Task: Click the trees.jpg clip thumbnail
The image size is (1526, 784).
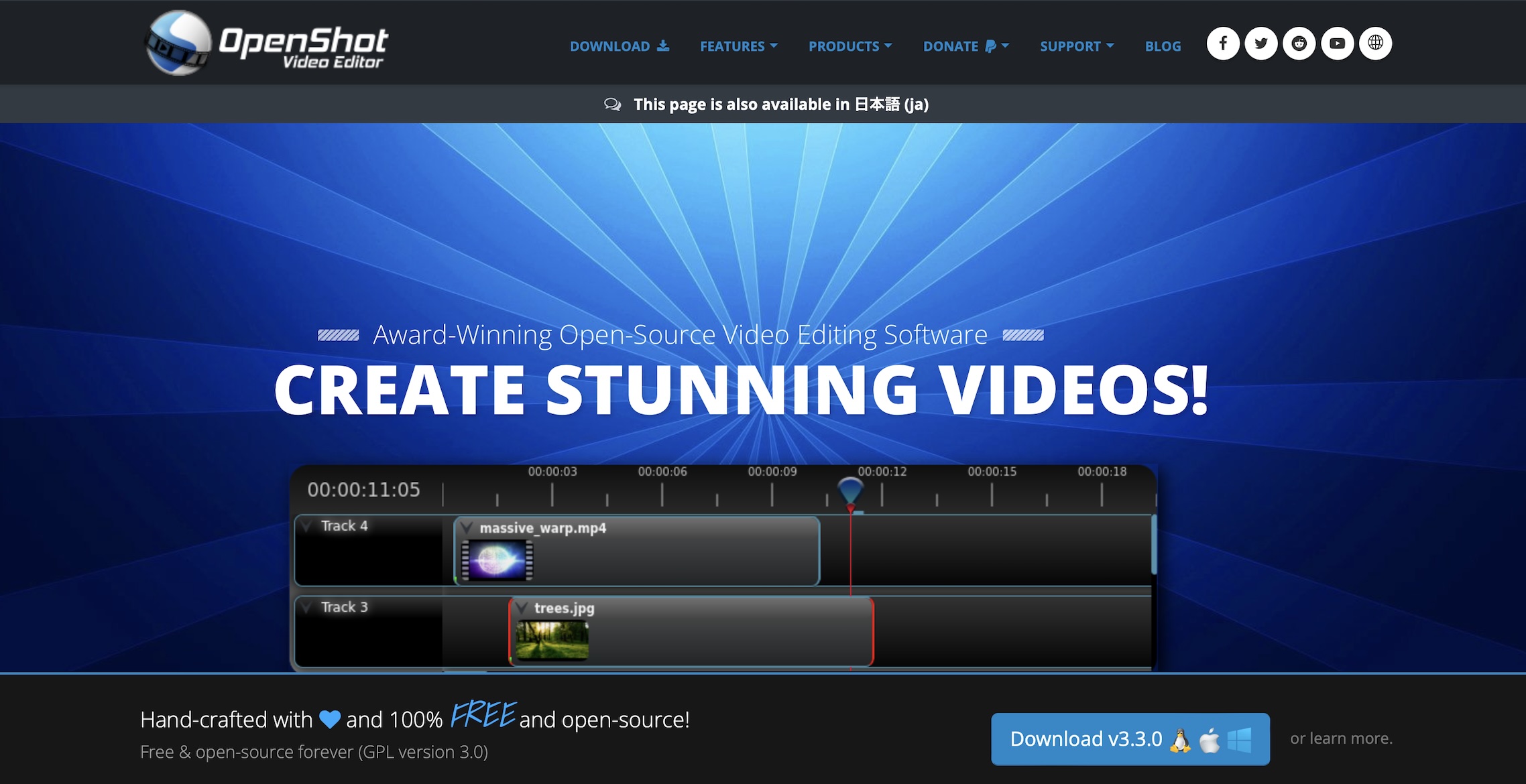Action: pyautogui.click(x=552, y=640)
